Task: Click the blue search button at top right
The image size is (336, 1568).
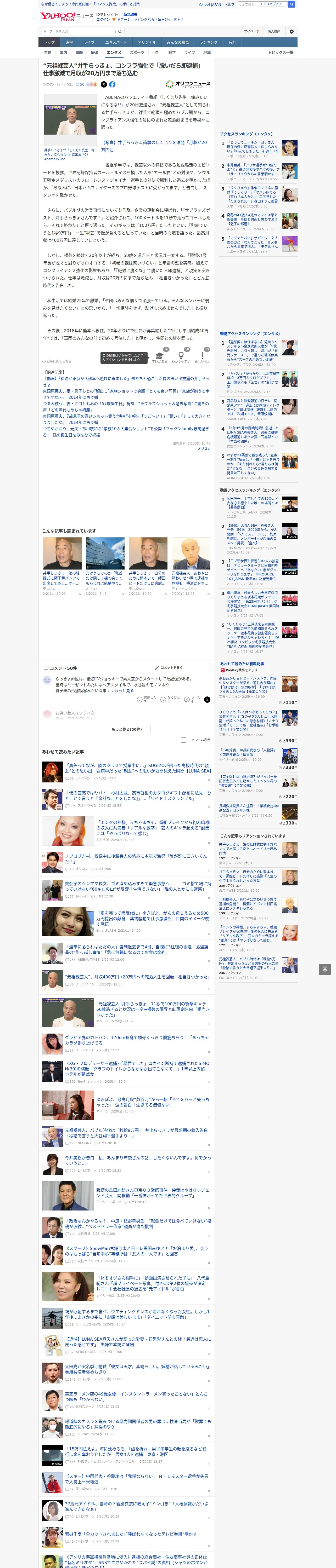Action: pos(292,4)
